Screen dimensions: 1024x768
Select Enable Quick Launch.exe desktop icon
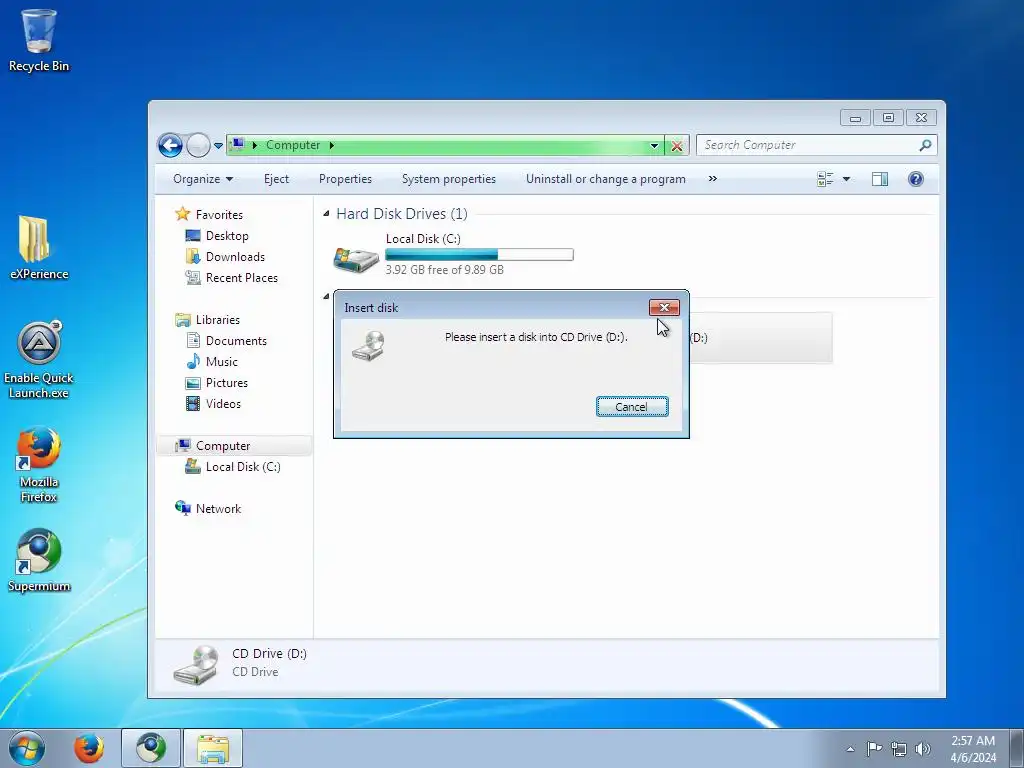coord(39,360)
